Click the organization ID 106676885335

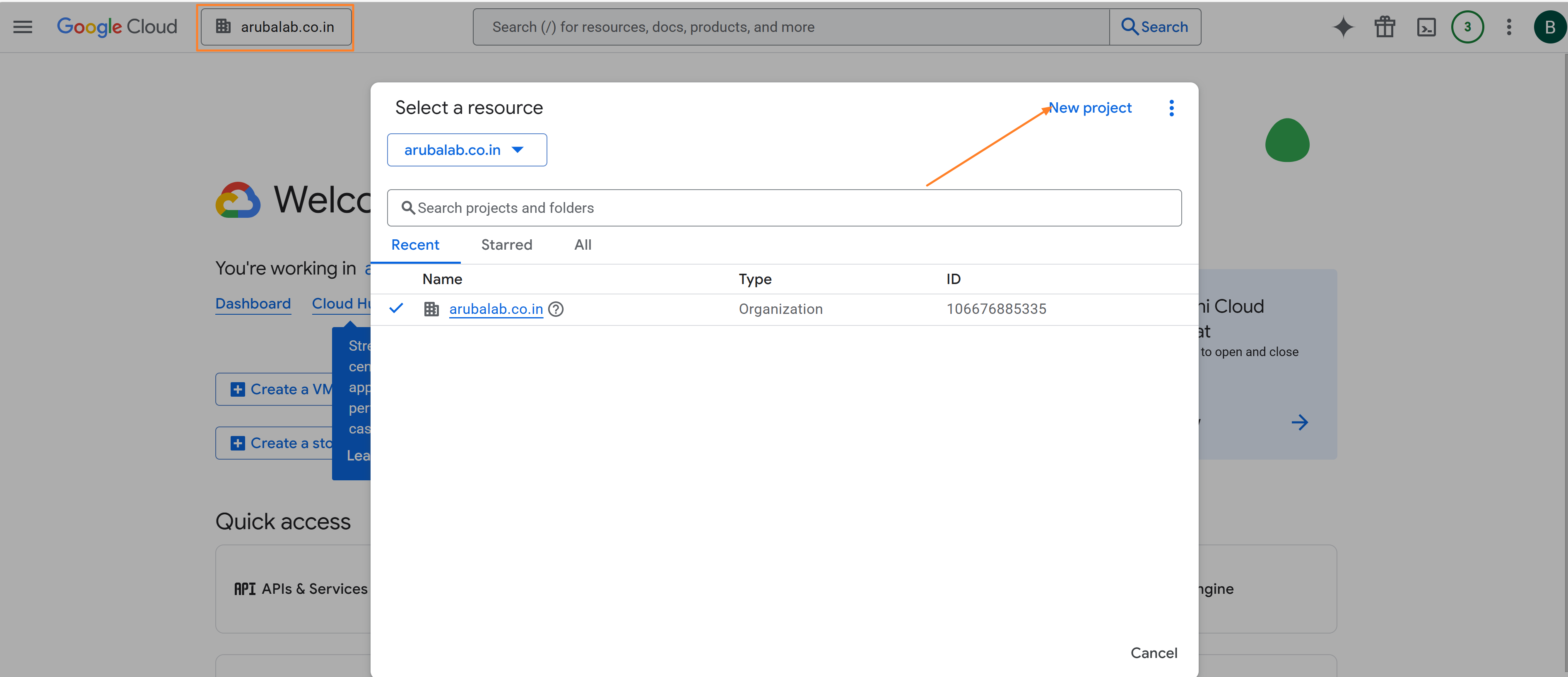[x=996, y=309]
